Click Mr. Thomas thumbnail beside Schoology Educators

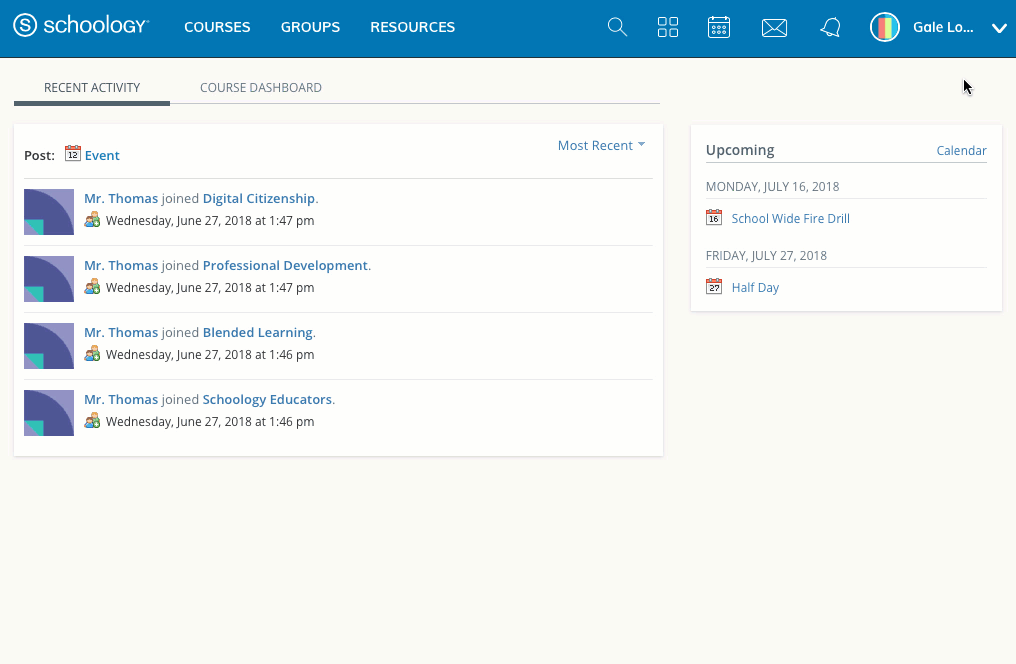click(x=49, y=412)
